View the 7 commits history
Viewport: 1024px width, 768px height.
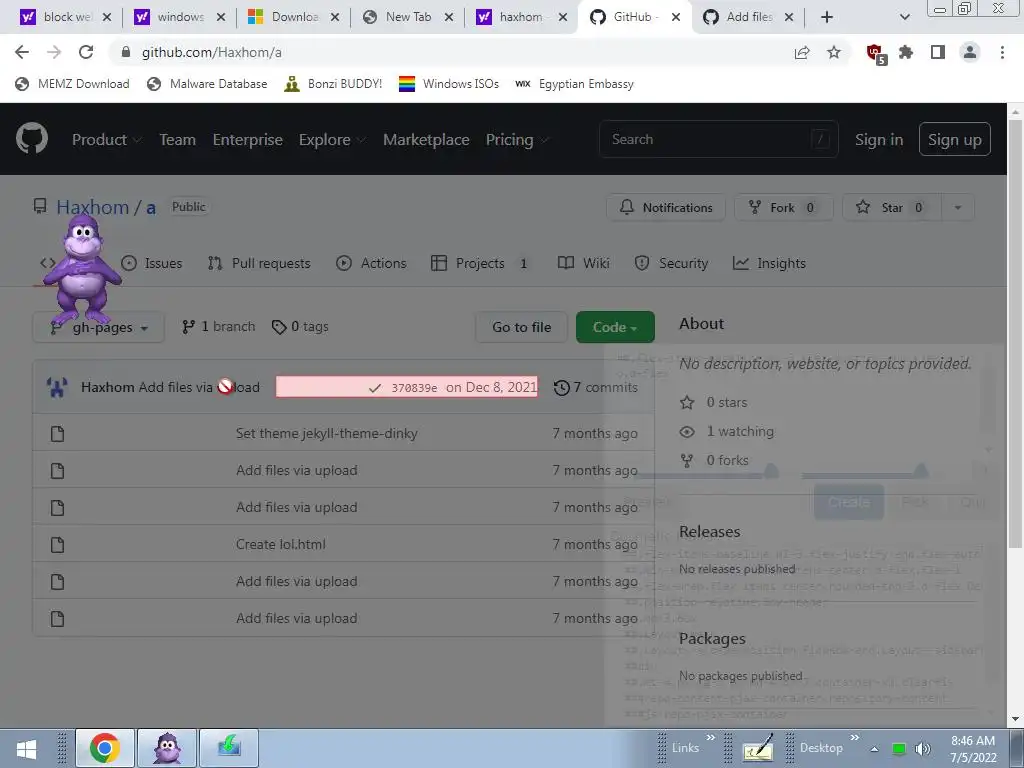pos(596,387)
